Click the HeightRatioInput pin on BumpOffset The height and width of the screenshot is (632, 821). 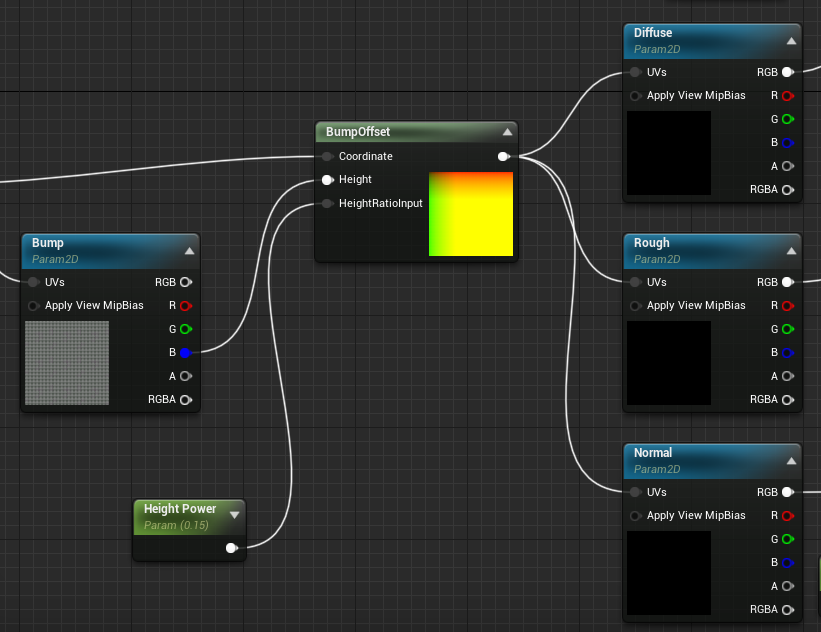coord(327,203)
